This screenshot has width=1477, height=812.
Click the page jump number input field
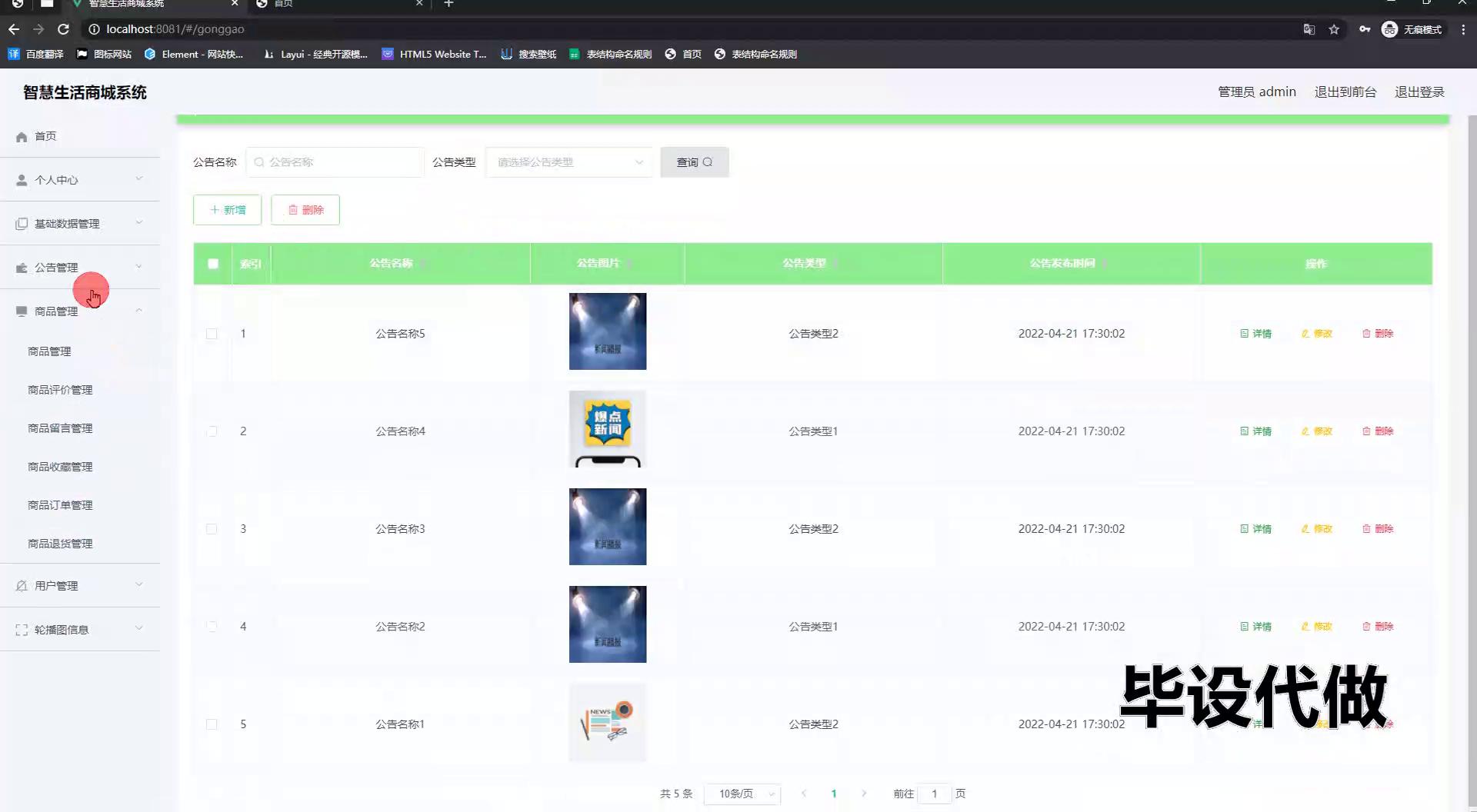935,794
